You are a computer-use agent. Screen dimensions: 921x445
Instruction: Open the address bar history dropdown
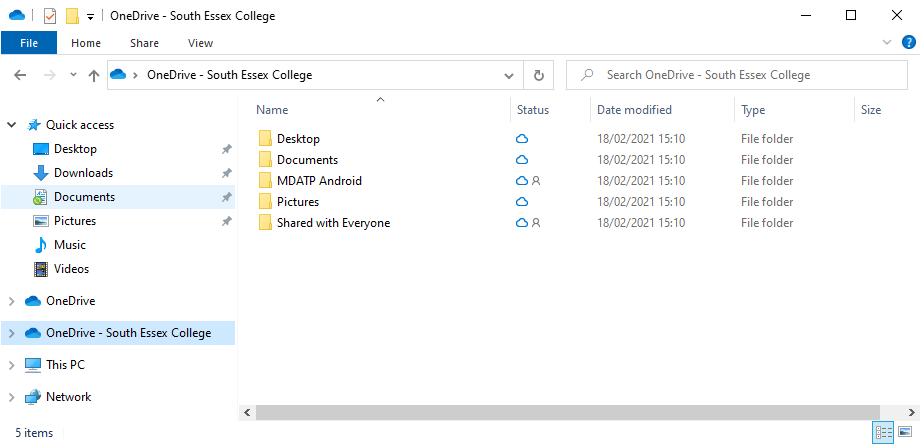pyautogui.click(x=509, y=75)
